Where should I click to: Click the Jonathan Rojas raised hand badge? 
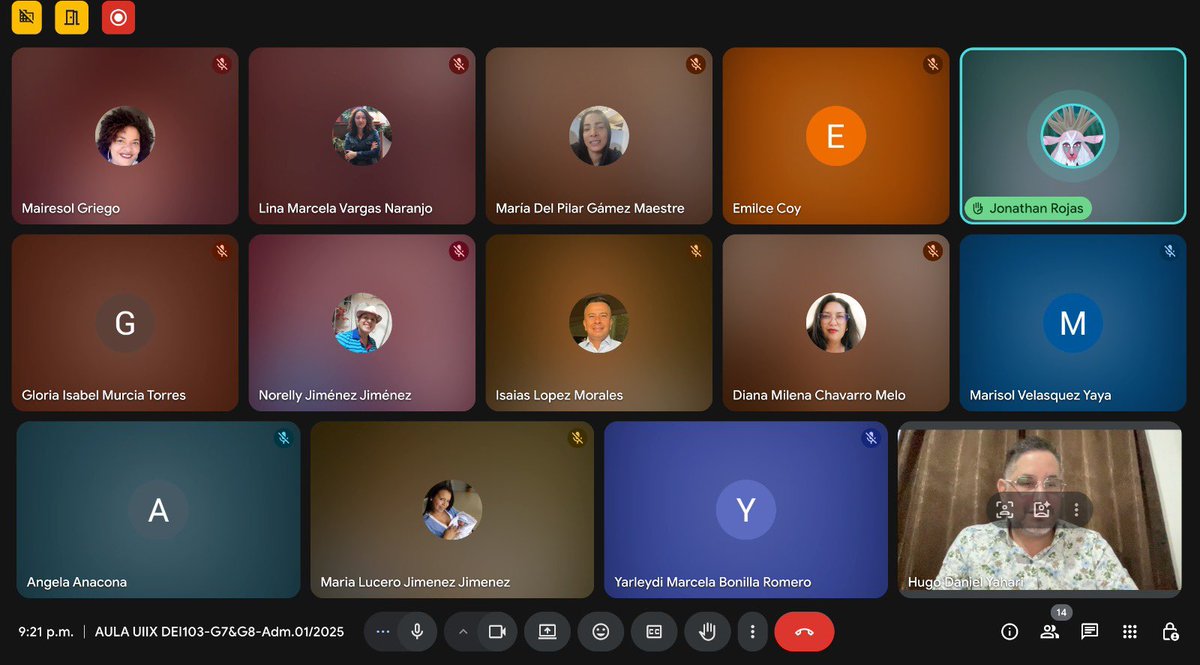coord(1028,208)
